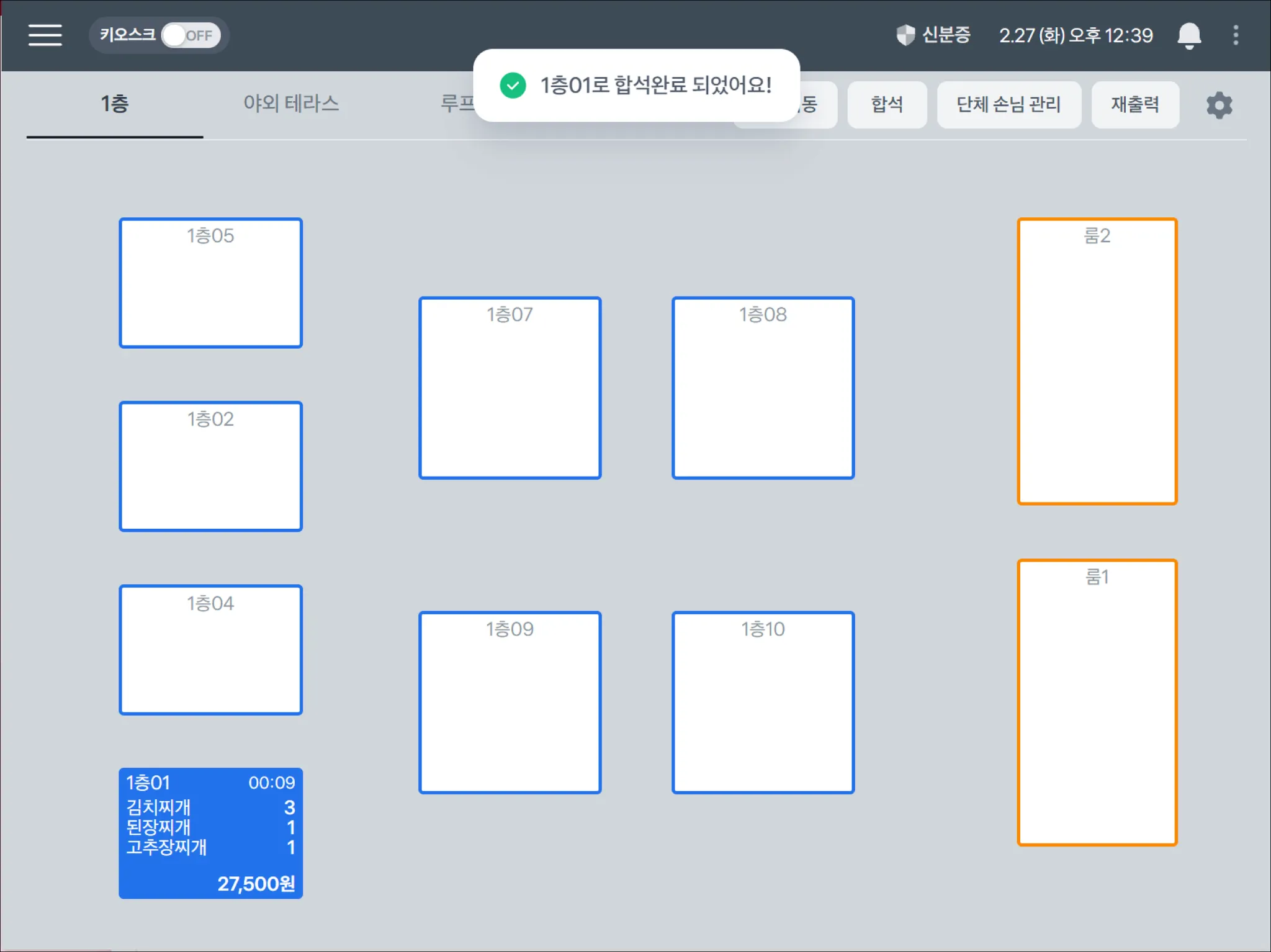The image size is (1271, 952).
Task: Open the three-dot more options menu
Action: (1235, 35)
